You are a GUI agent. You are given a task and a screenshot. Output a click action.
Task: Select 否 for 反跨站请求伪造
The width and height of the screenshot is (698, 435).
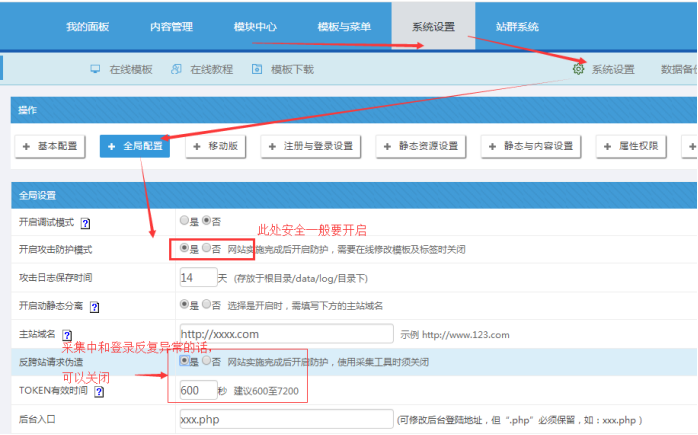pyautogui.click(x=207, y=361)
